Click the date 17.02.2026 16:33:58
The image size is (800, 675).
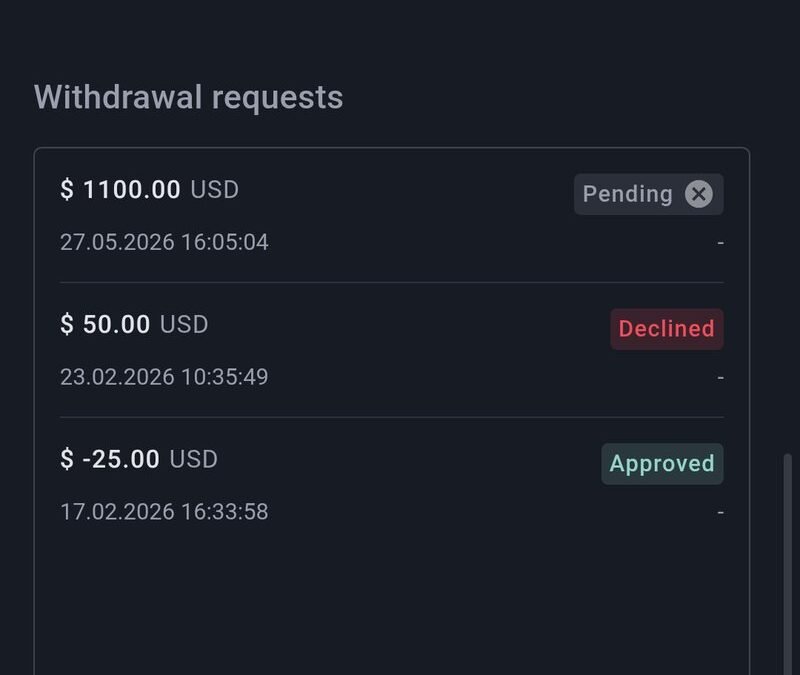point(164,512)
